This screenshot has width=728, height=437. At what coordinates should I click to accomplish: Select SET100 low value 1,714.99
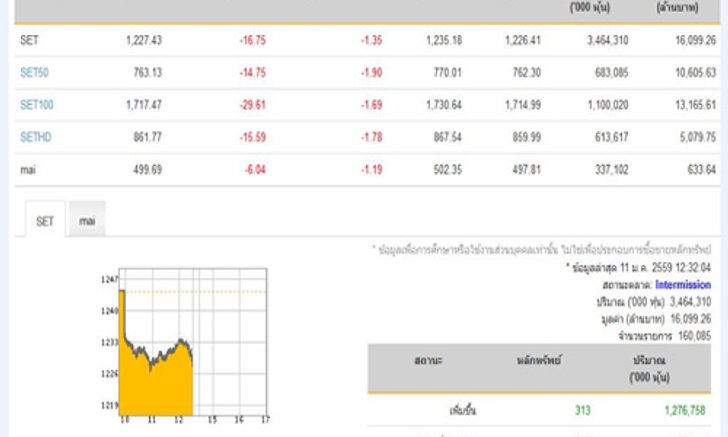pyautogui.click(x=523, y=105)
